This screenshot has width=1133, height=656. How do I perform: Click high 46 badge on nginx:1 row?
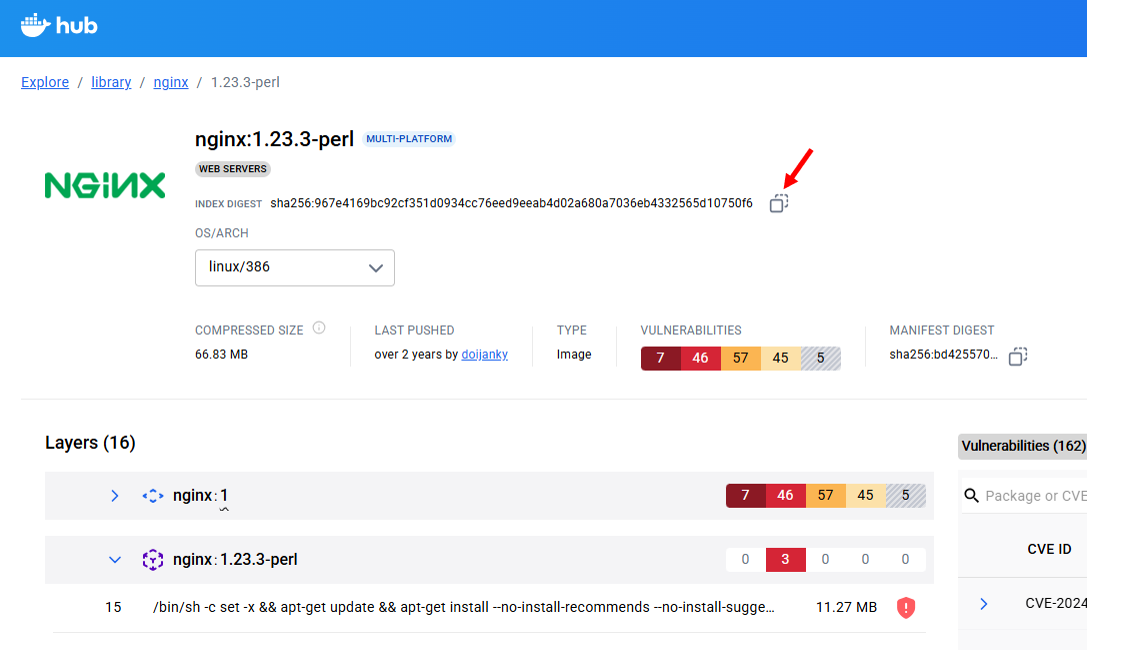click(785, 496)
